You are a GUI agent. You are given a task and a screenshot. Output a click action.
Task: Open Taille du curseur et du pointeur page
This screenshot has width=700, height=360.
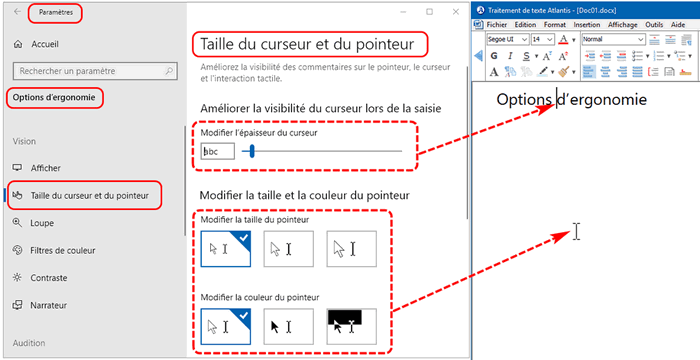pos(89,196)
